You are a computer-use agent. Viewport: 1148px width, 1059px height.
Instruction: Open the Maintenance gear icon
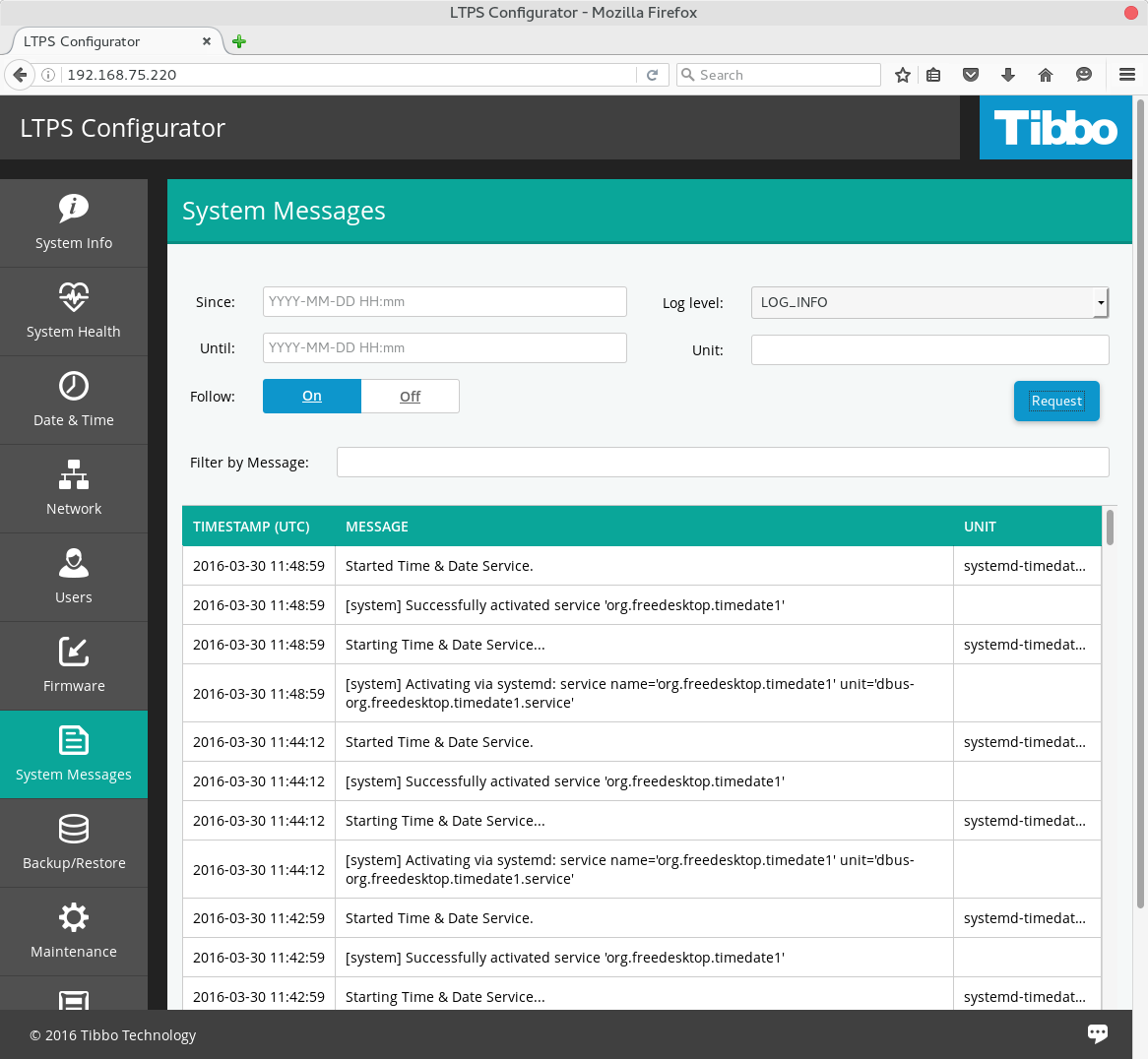[x=74, y=917]
